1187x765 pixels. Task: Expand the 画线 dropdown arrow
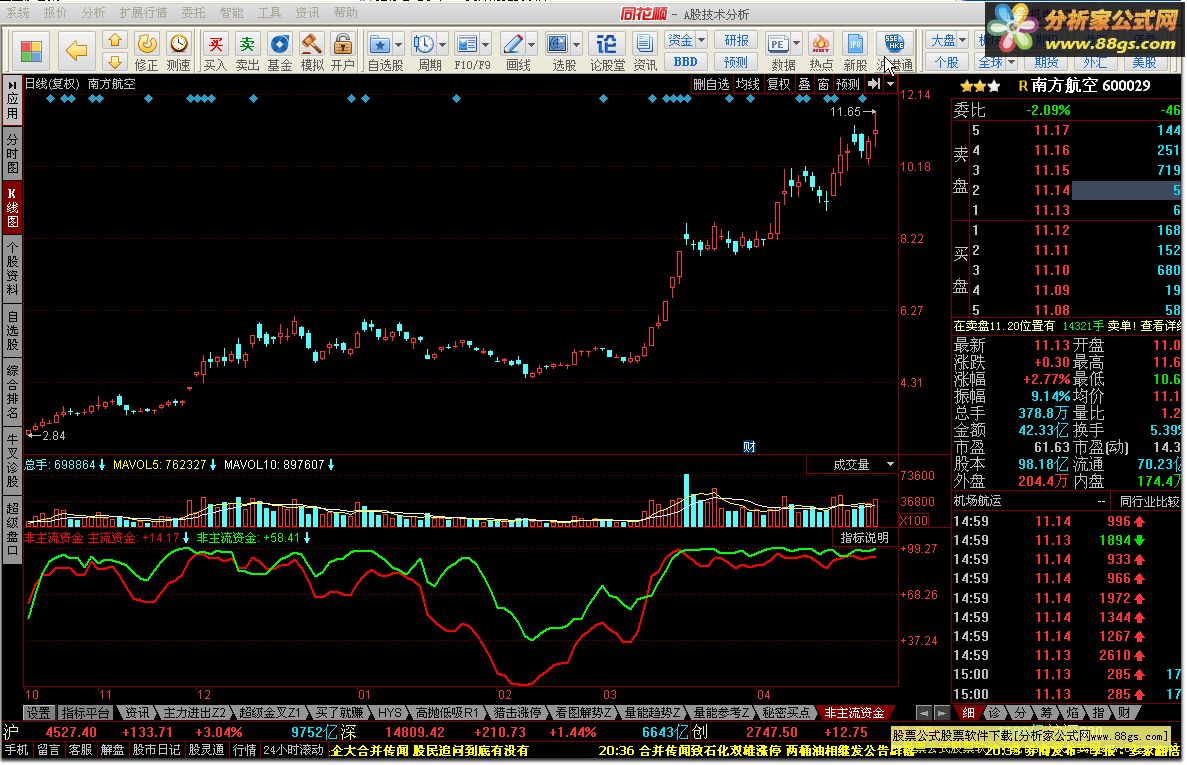click(x=531, y=44)
